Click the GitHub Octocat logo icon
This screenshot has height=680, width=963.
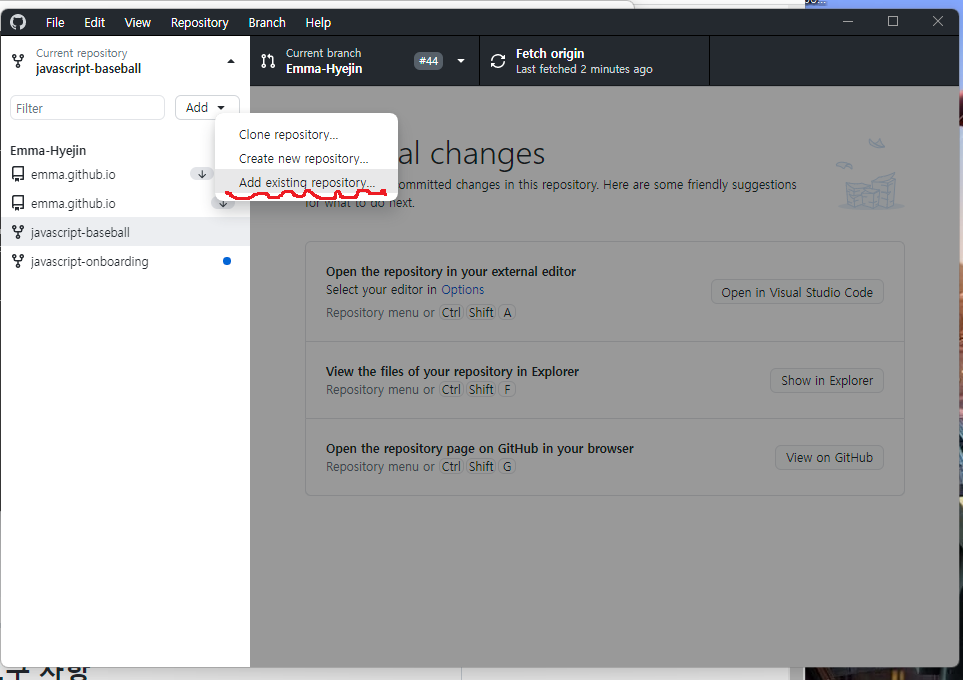click(x=18, y=22)
